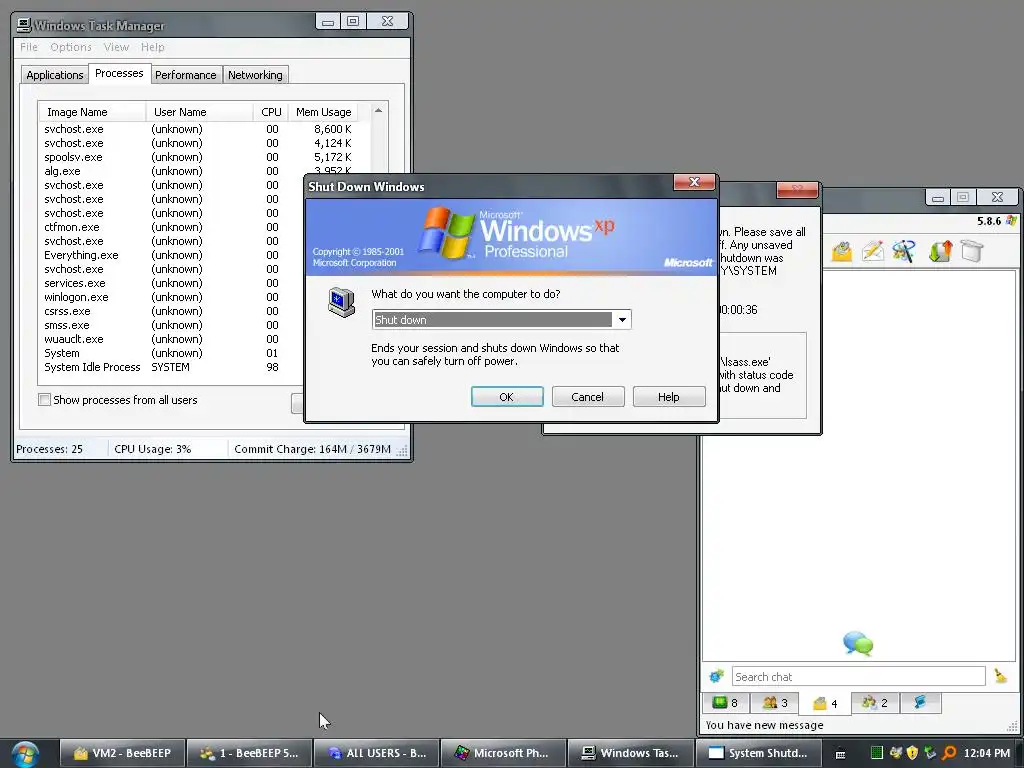1024x768 pixels.
Task: Select BeeBEEP messages tab showing 4
Action: tap(825, 703)
